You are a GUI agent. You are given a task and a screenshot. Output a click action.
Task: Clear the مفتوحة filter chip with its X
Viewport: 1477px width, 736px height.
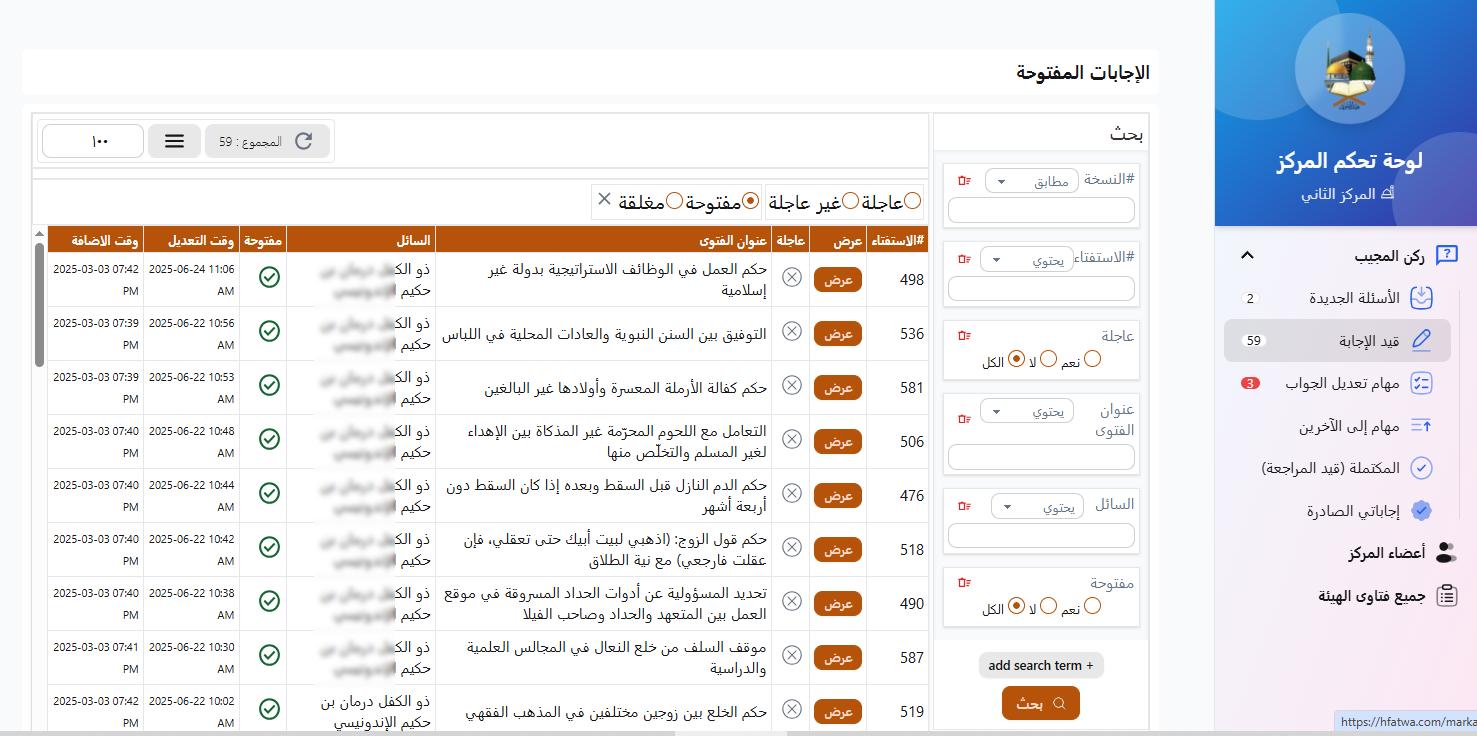pyautogui.click(x=605, y=200)
